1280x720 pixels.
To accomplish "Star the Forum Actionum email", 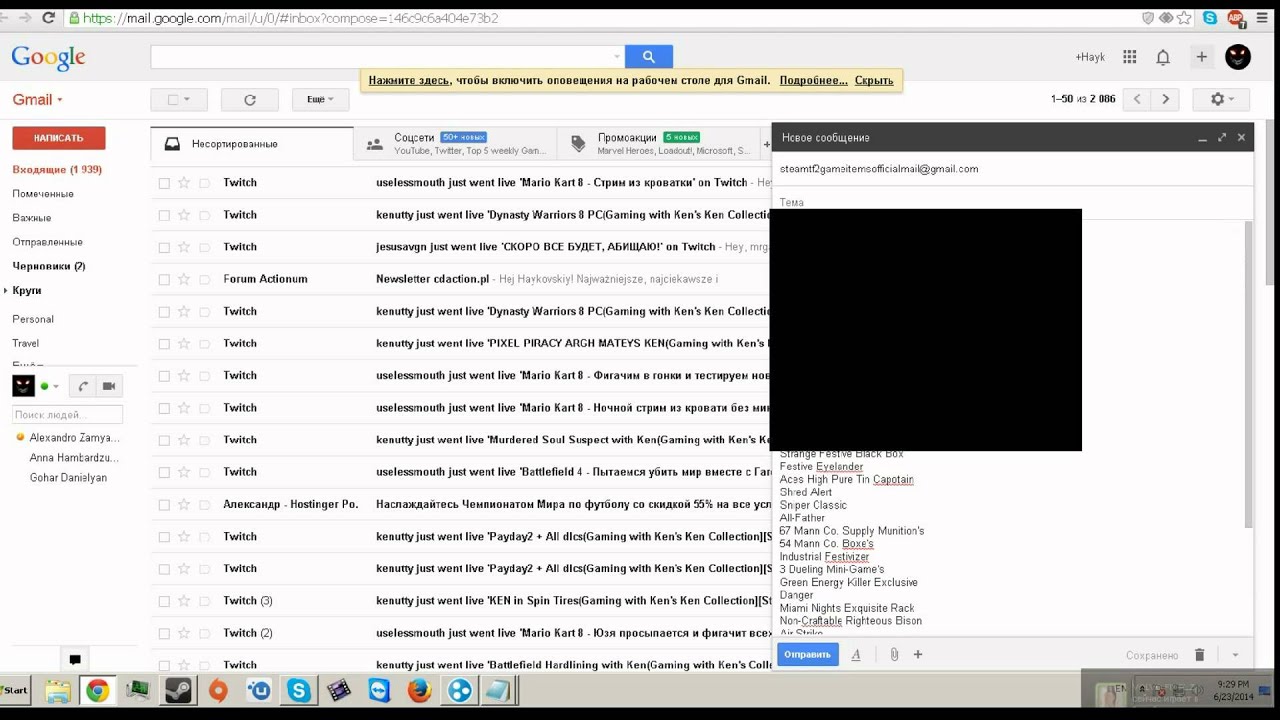I will coord(183,279).
